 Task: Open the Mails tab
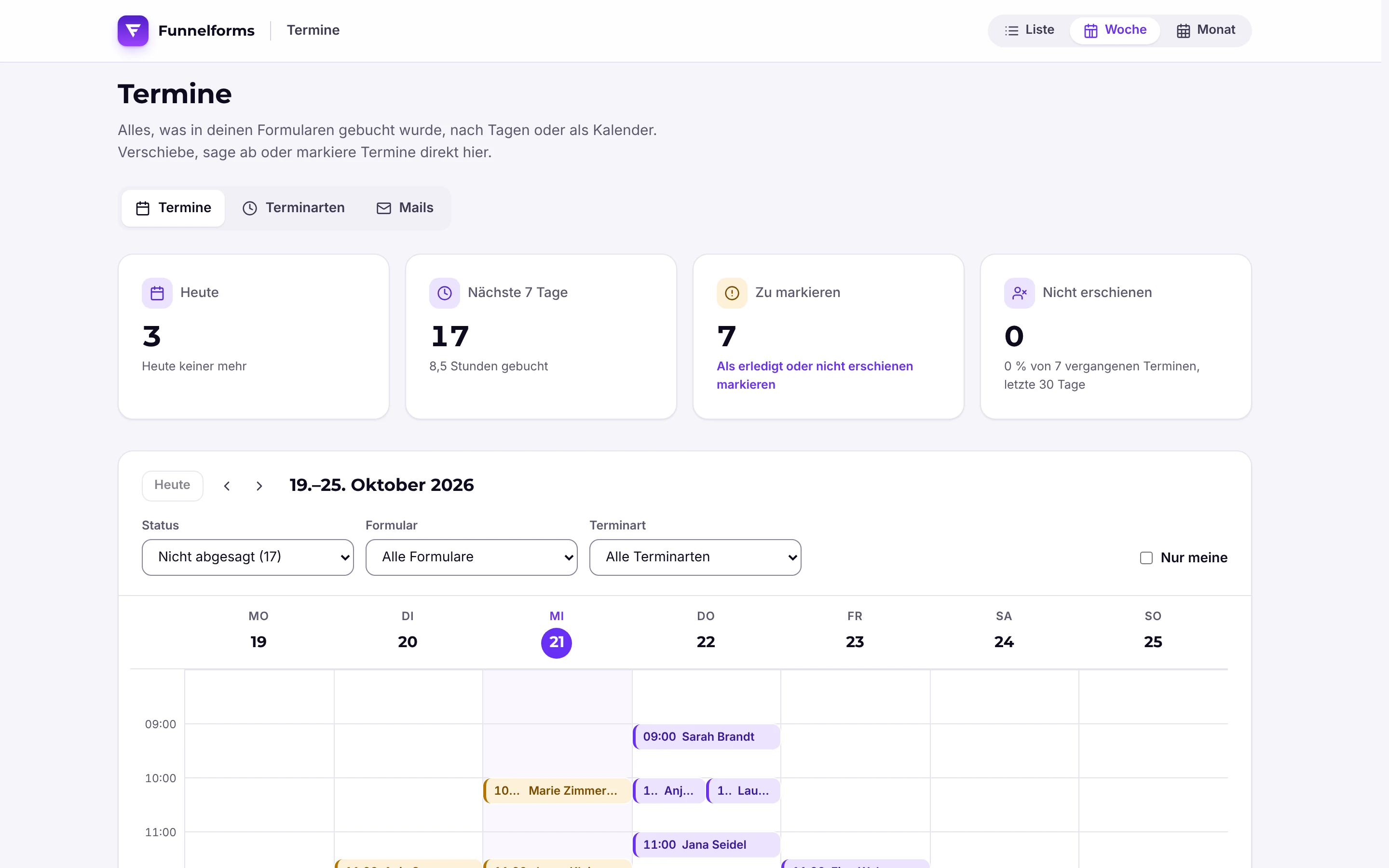(x=405, y=208)
